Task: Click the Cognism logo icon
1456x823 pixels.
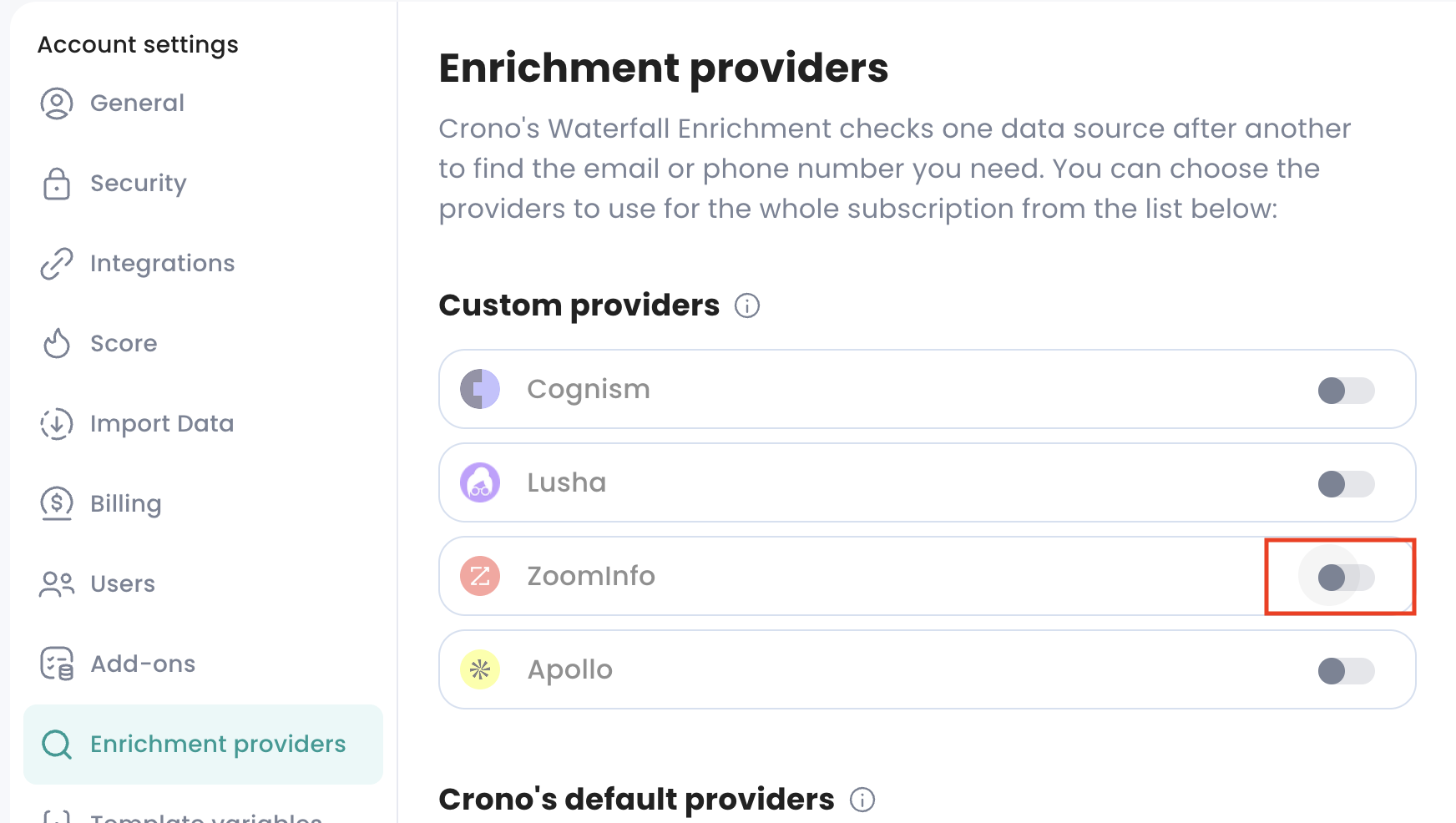Action: click(x=480, y=389)
